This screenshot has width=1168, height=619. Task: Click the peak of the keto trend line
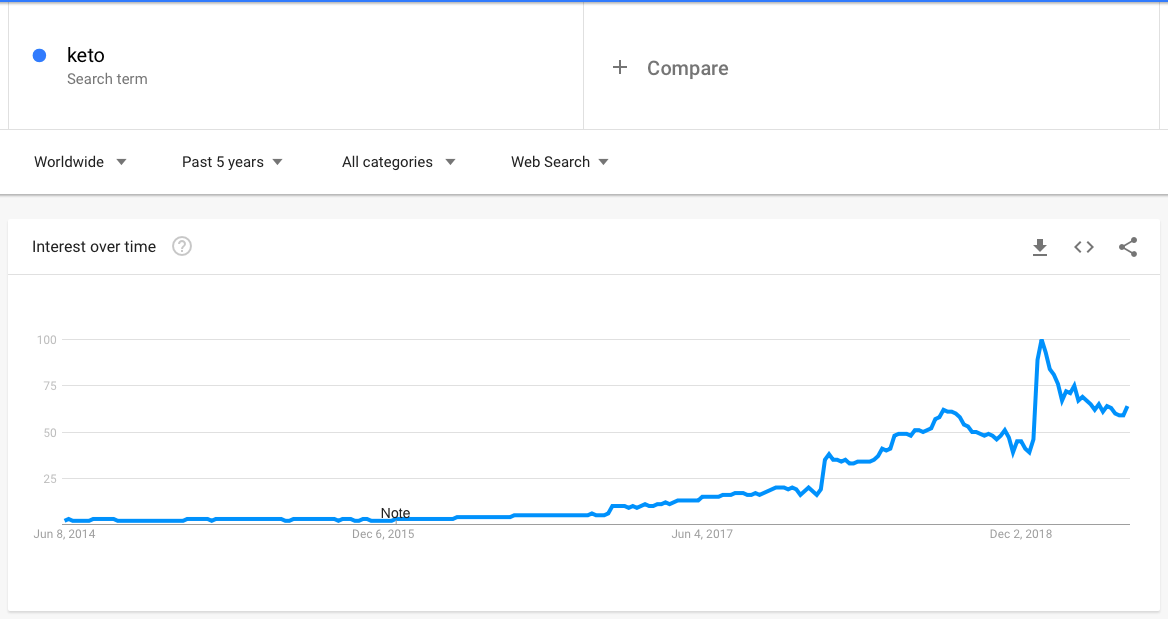point(1041,340)
